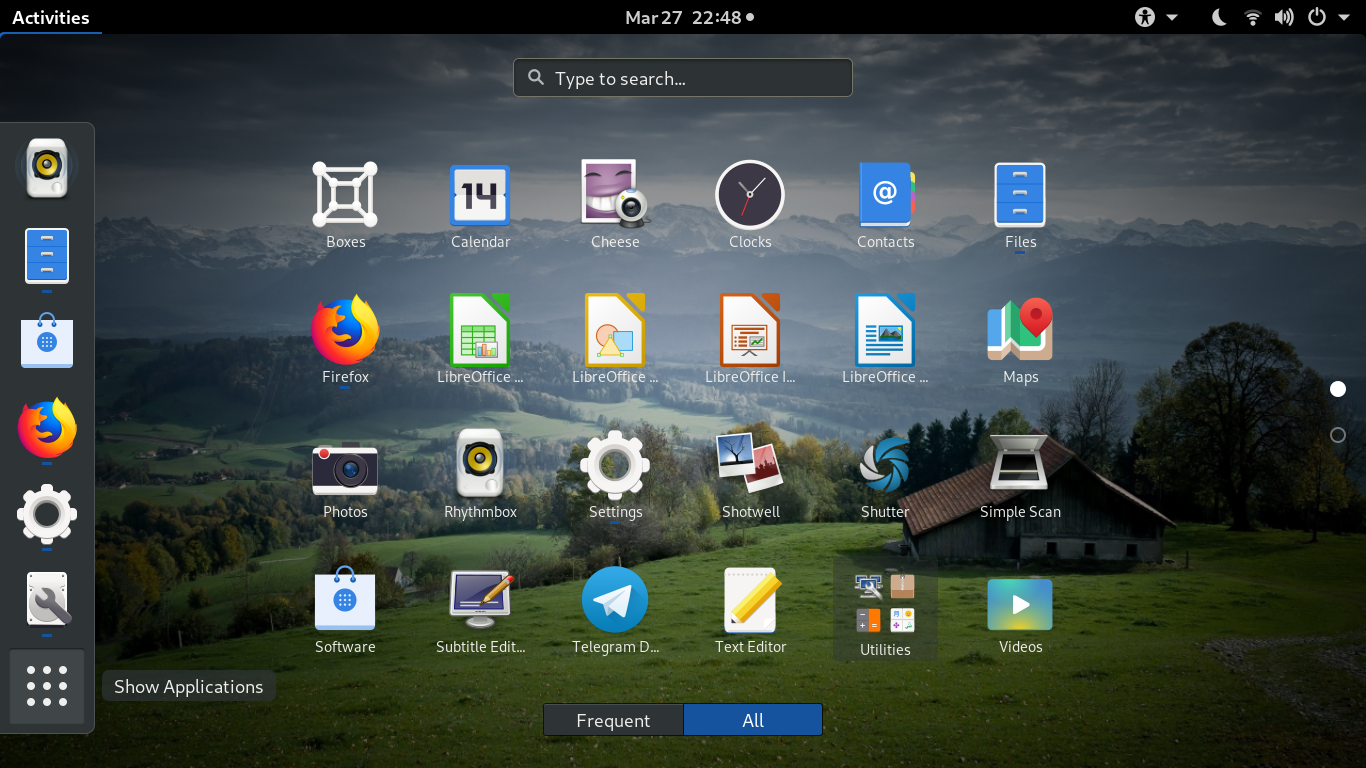This screenshot has height=768, width=1366.
Task: Click the Type to search field
Action: (x=683, y=78)
